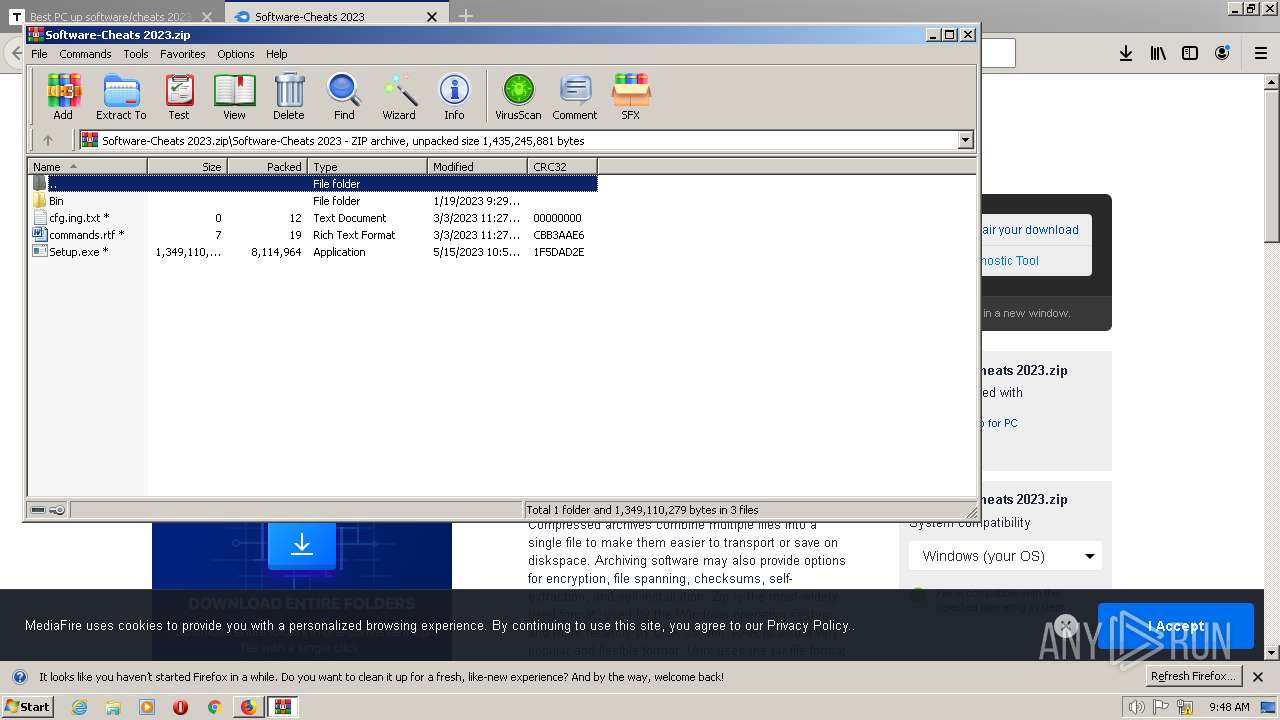Sort by Modified column header

coord(478,167)
